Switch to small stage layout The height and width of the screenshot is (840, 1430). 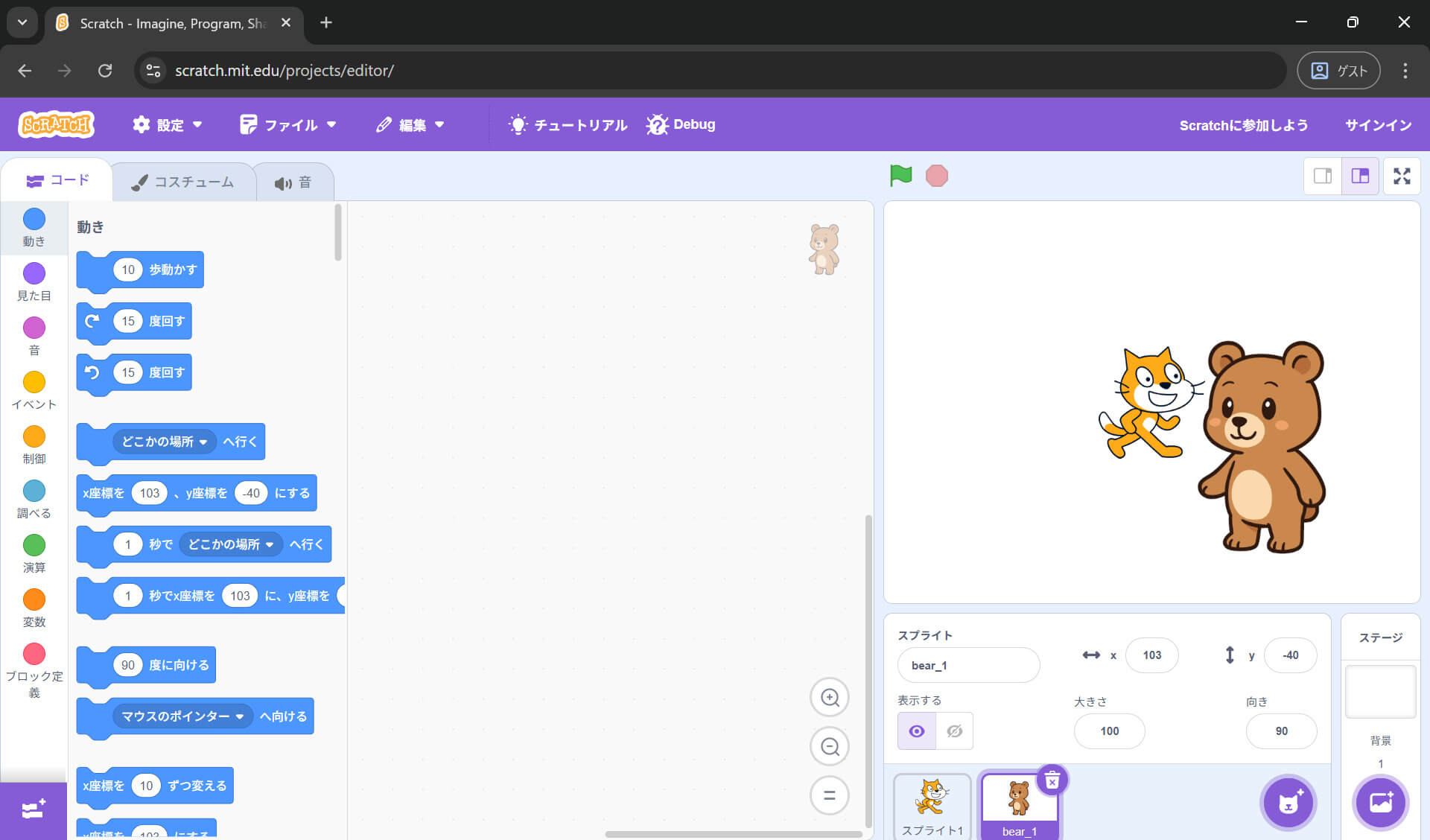tap(1323, 176)
